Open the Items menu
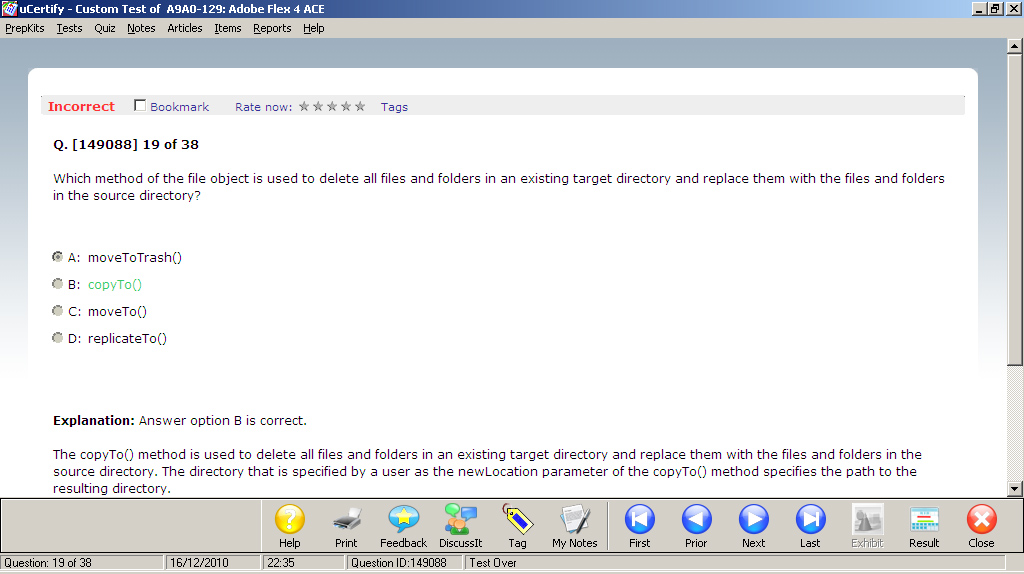Screen dimensions: 1024x574 (x=228, y=28)
